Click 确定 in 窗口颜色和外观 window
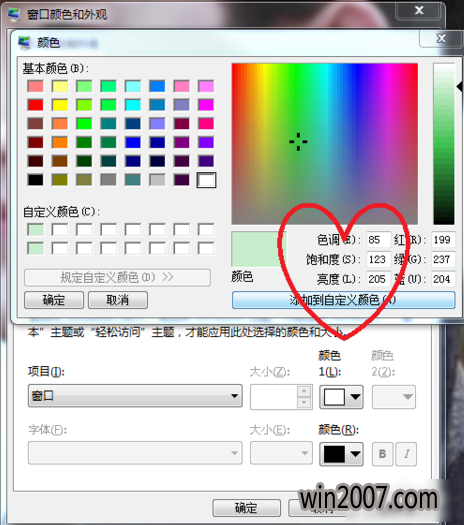The image size is (464, 525). click(x=246, y=508)
